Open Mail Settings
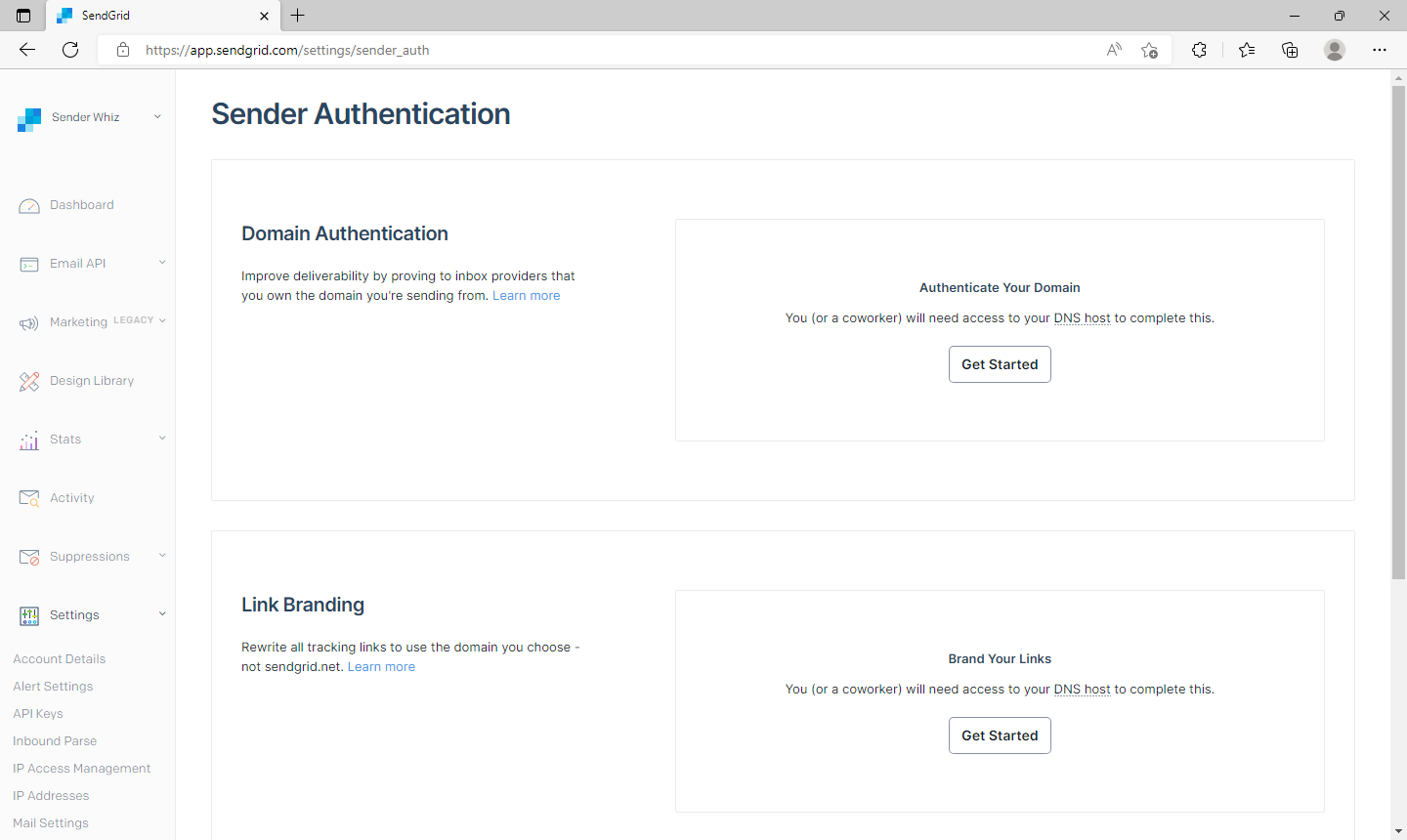Viewport: 1407px width, 840px height. pos(51,823)
